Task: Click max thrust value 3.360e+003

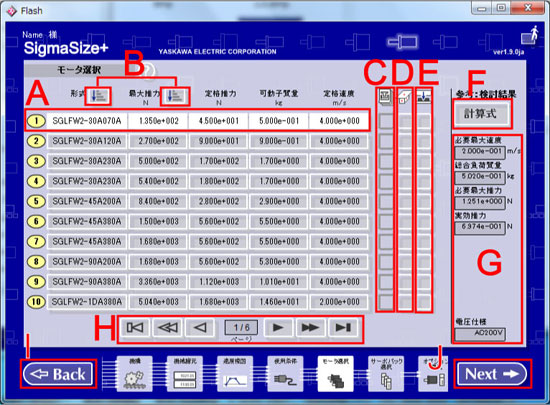Action: 158,282
